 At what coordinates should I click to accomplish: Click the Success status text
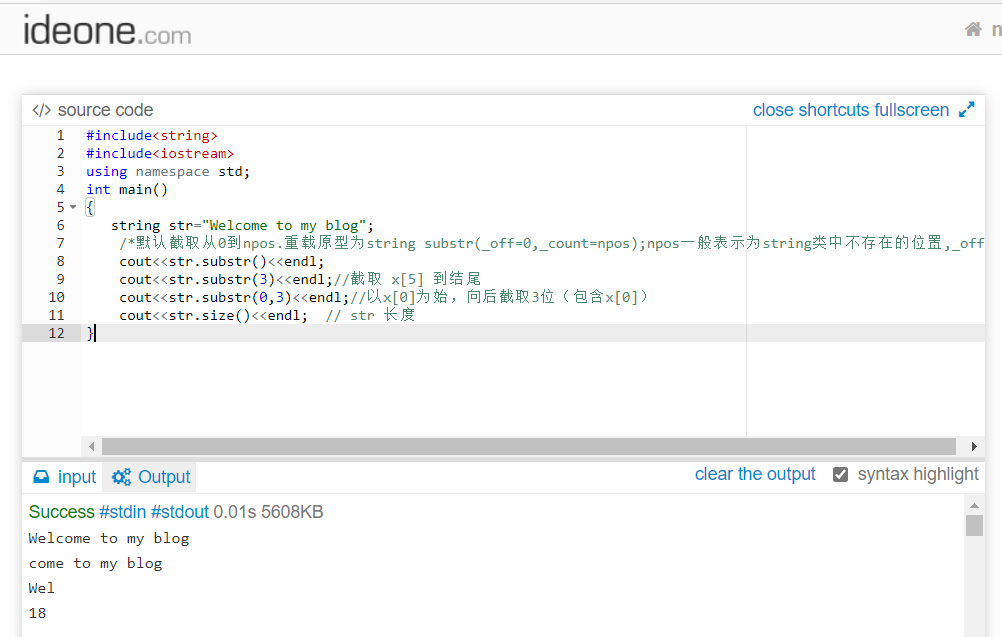pyautogui.click(x=61, y=512)
